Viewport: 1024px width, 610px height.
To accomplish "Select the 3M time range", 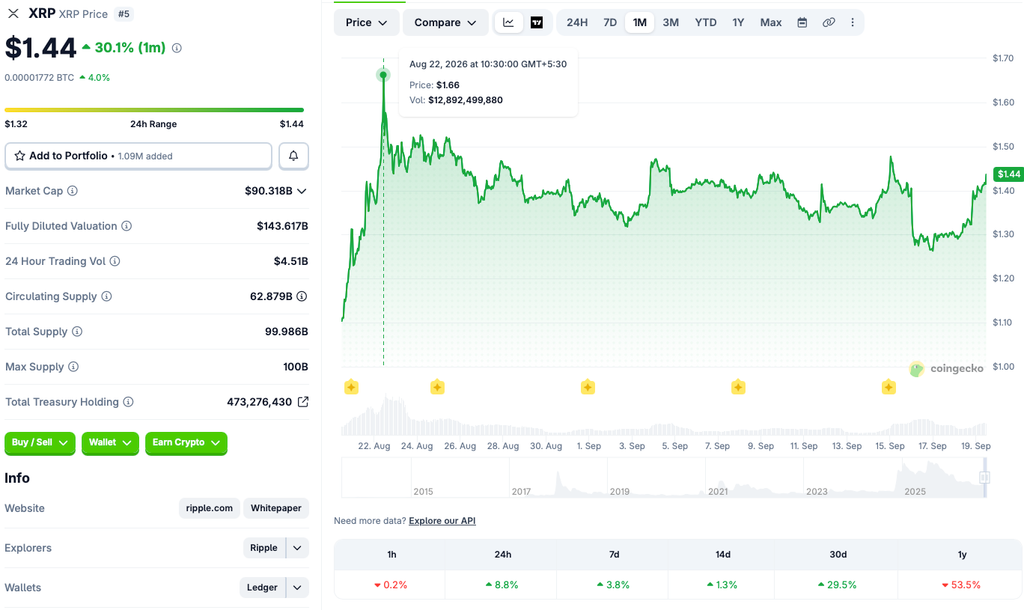I will [x=671, y=22].
